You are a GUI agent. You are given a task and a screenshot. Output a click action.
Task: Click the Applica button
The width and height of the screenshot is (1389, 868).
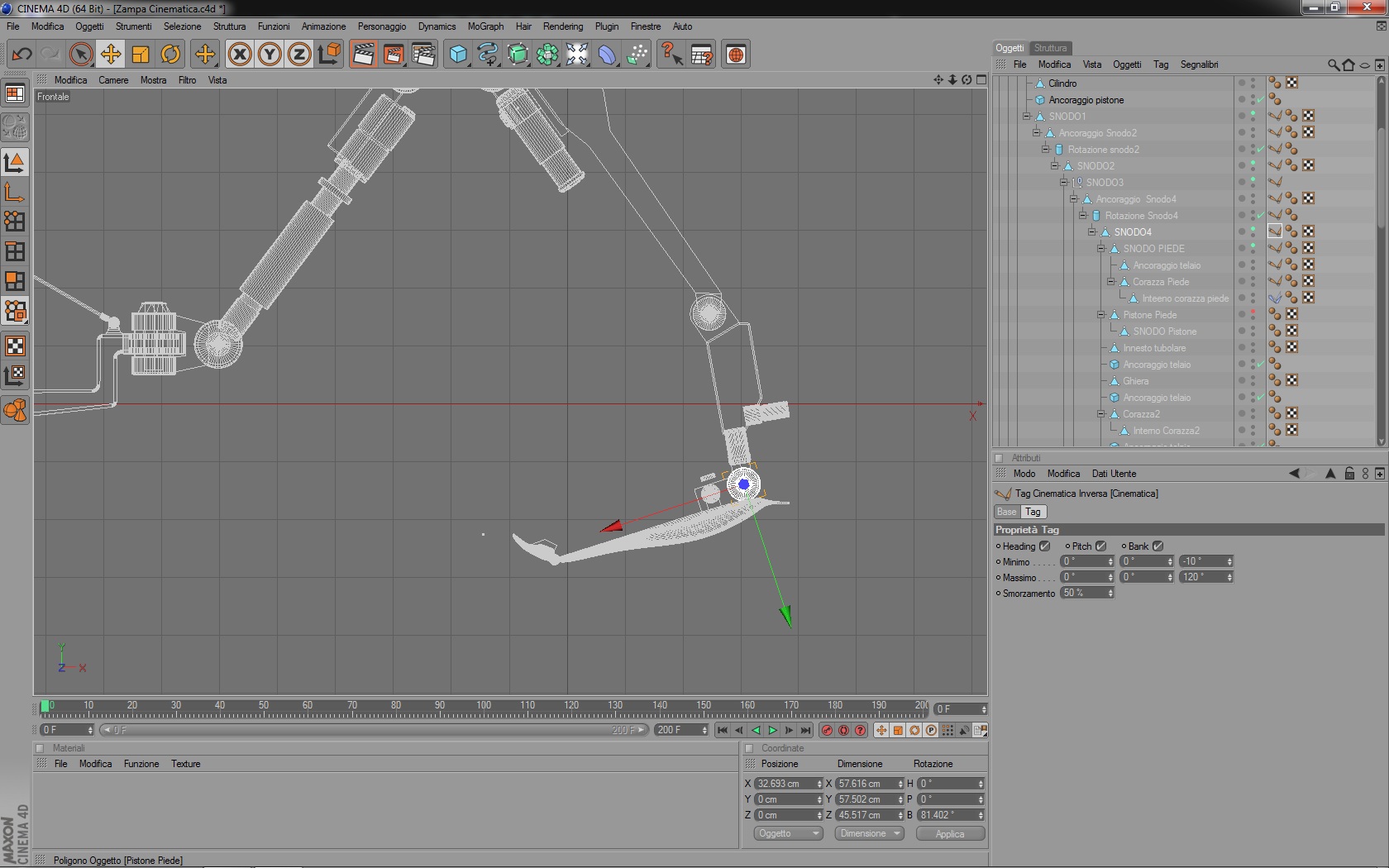tap(950, 833)
